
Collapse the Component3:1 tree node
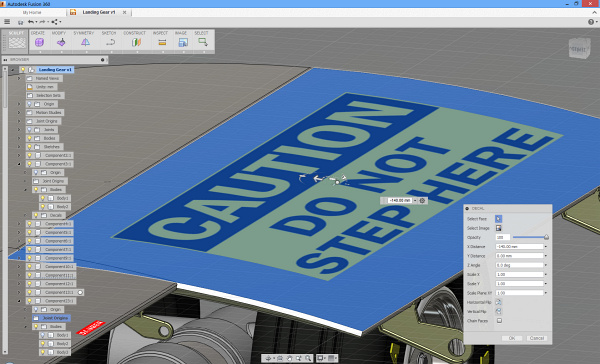pos(19,164)
